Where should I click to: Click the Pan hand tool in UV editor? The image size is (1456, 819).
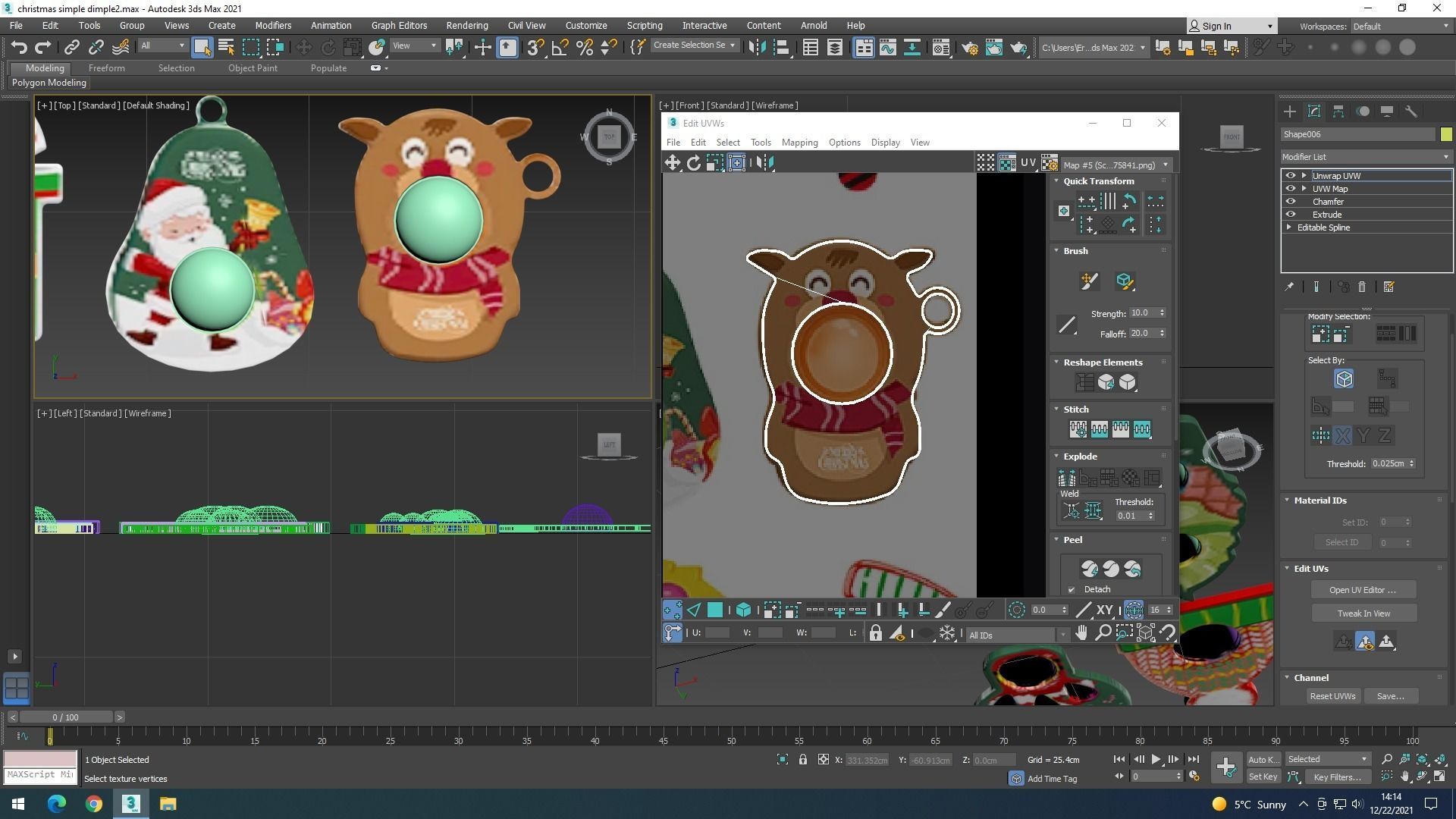1081,632
